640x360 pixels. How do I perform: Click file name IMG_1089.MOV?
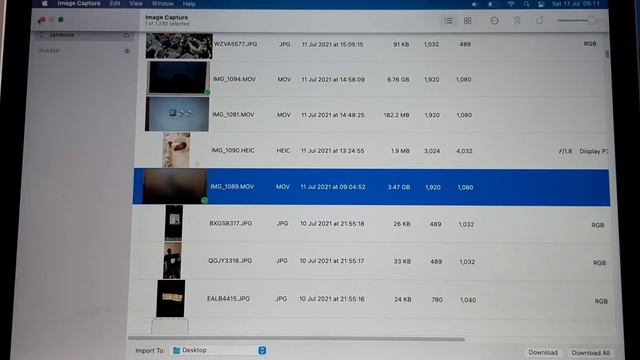[x=232, y=187]
